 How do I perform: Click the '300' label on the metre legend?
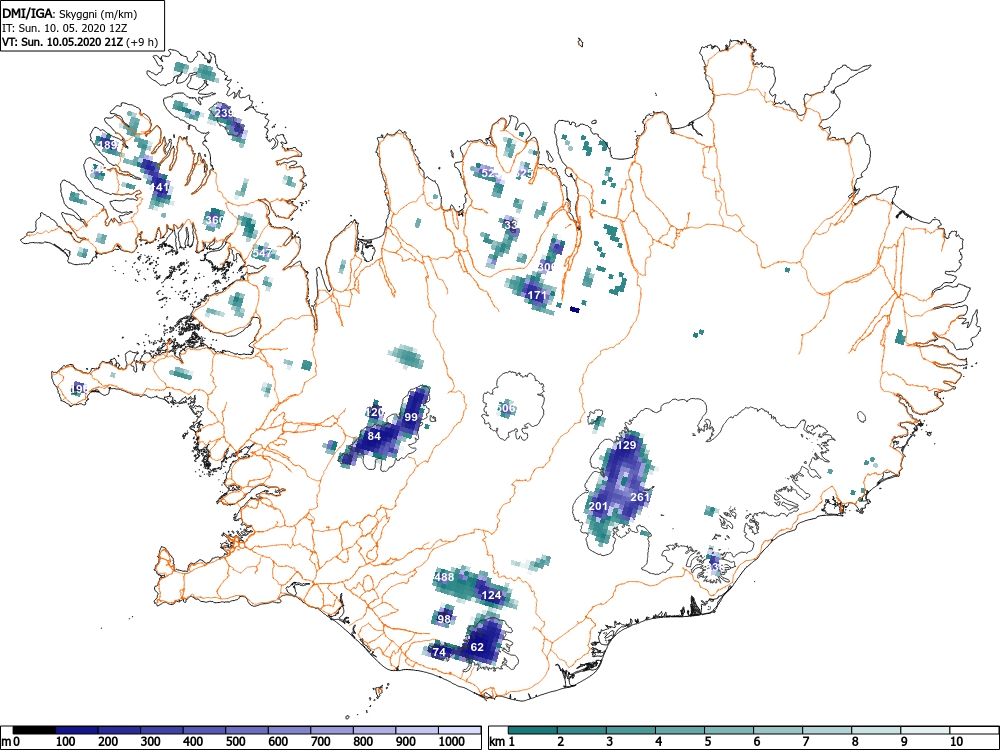[151, 742]
